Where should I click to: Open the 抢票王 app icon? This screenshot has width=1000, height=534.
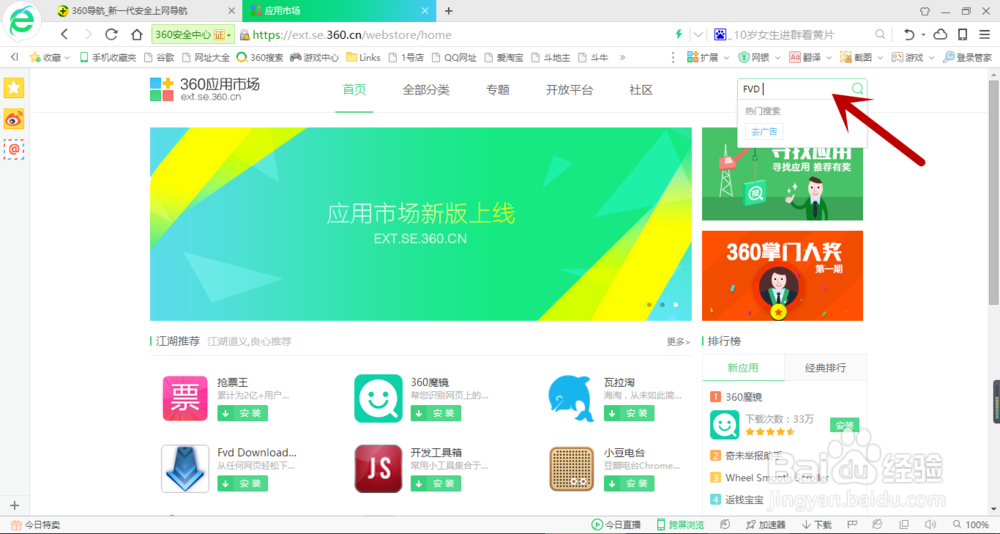click(x=185, y=398)
